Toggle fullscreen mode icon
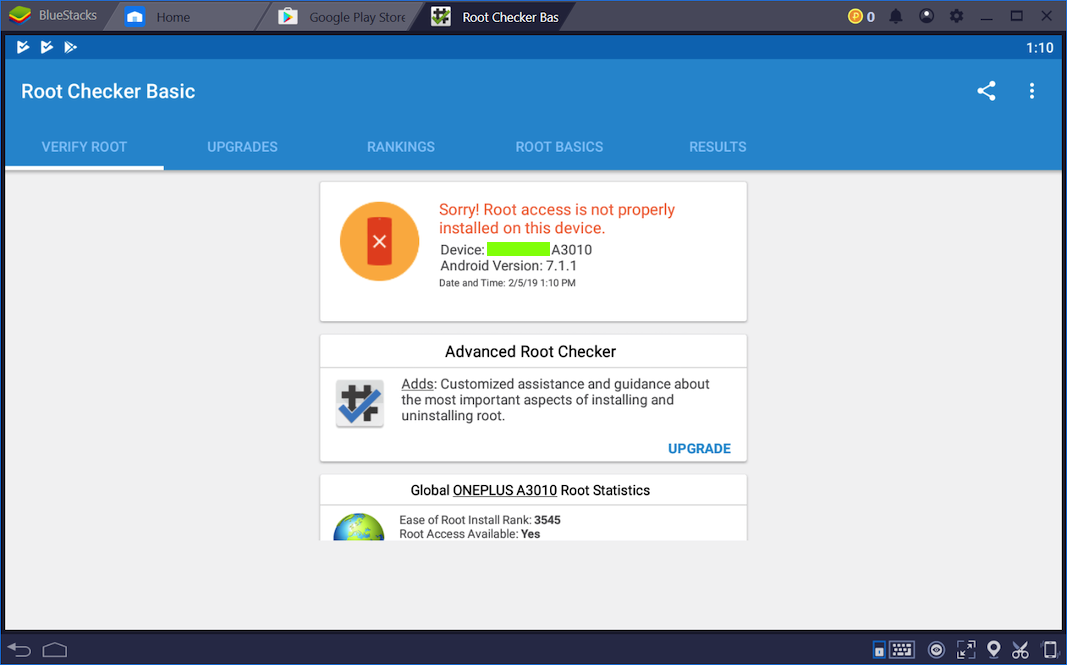1067x665 pixels. tap(966, 650)
